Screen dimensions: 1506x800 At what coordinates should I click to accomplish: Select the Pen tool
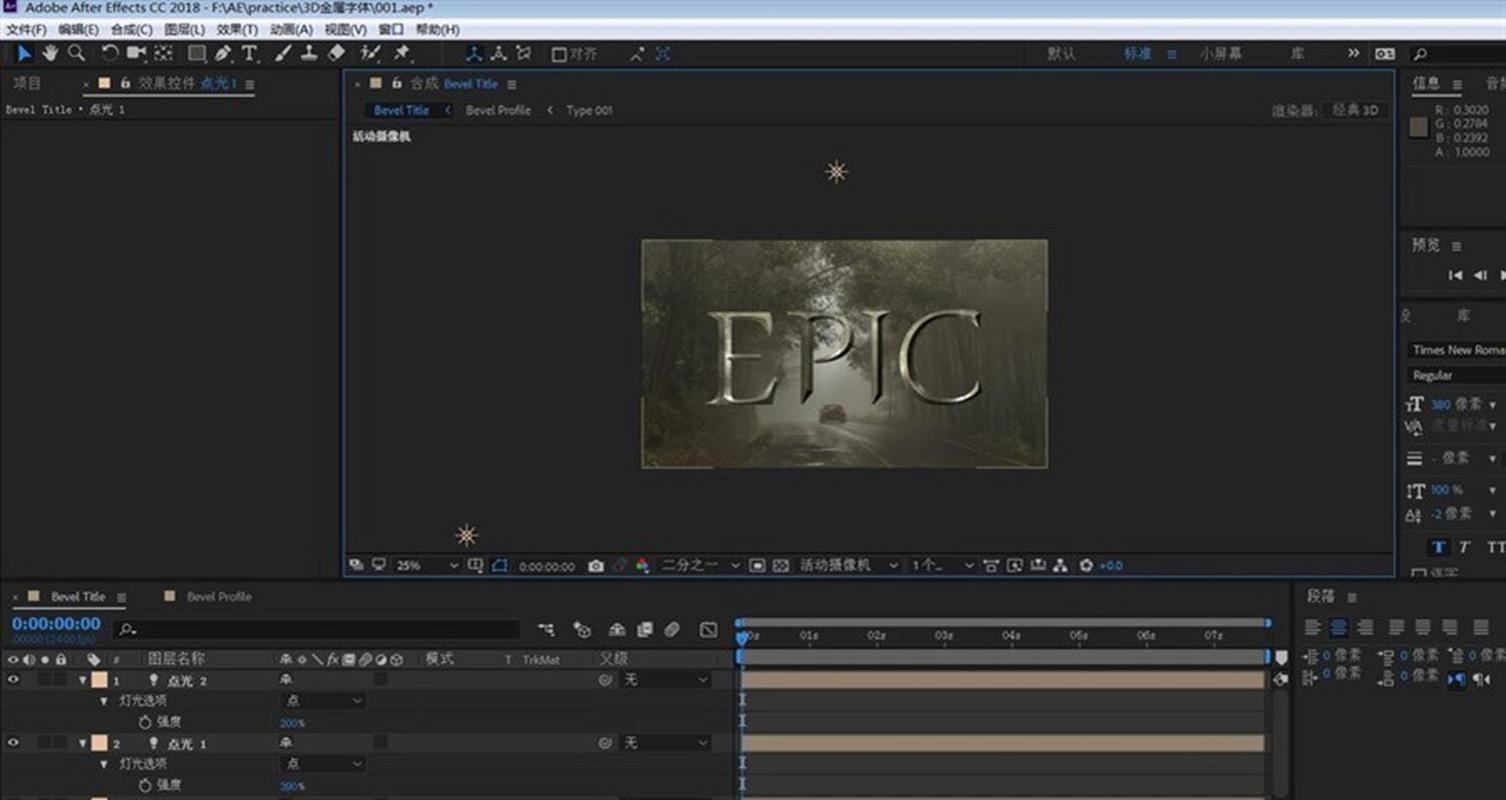pos(223,53)
